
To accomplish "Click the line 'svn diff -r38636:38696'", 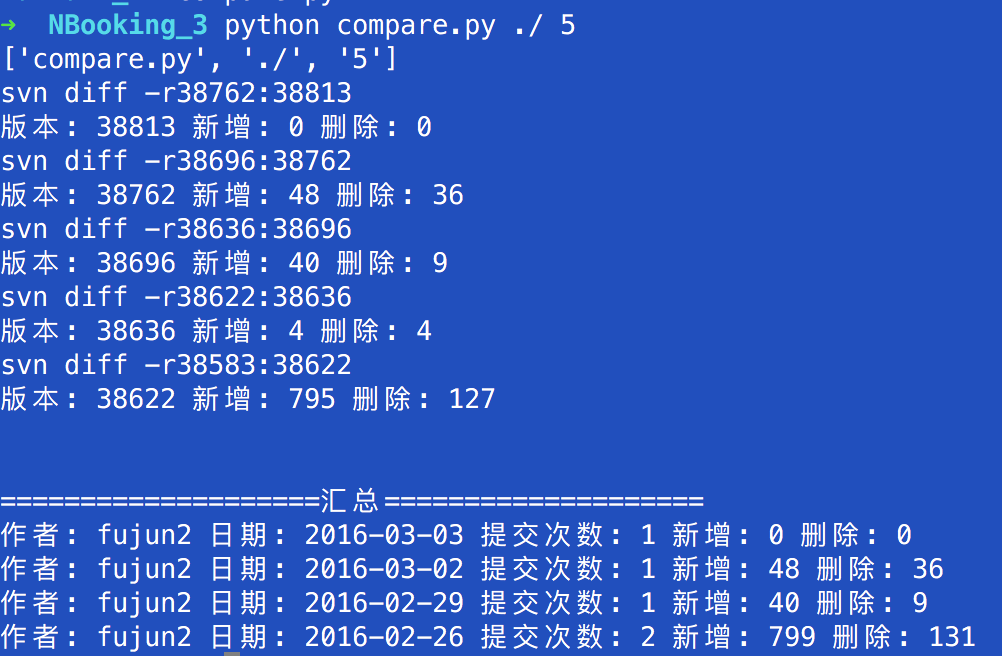I will click(176, 229).
